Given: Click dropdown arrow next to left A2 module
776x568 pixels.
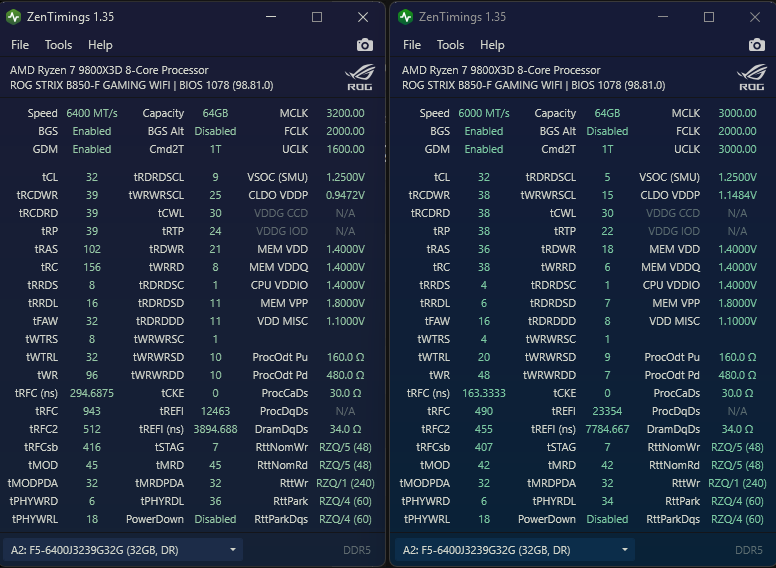Looking at the screenshot, I should click(x=233, y=550).
